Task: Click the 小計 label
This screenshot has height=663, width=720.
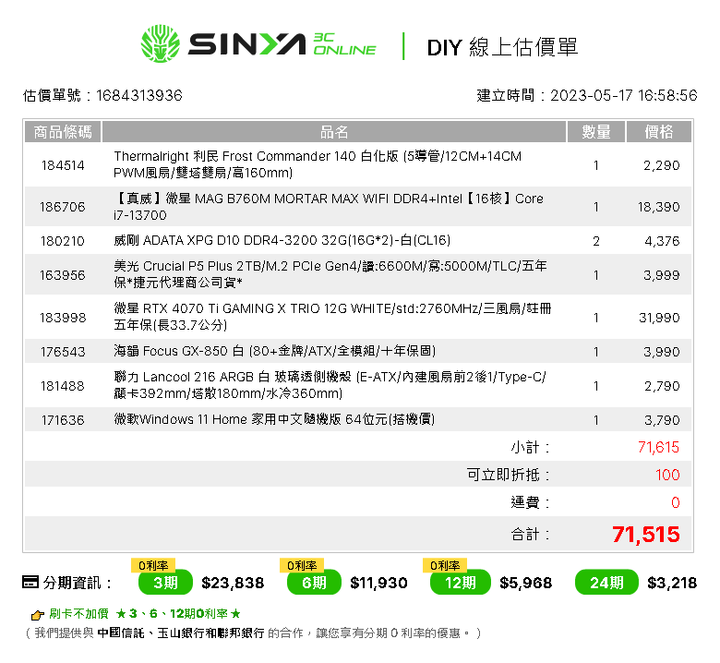Action: 530,447
